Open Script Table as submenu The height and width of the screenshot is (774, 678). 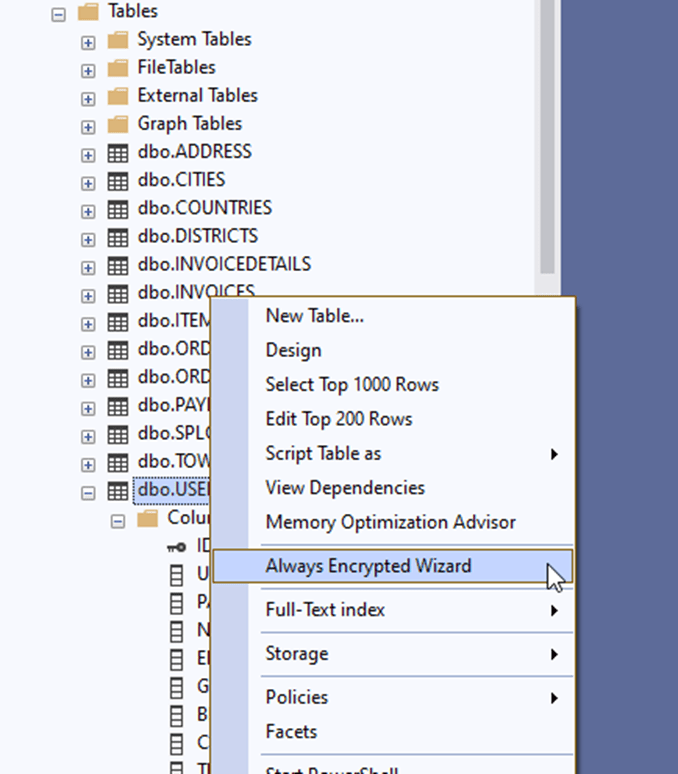coord(323,453)
